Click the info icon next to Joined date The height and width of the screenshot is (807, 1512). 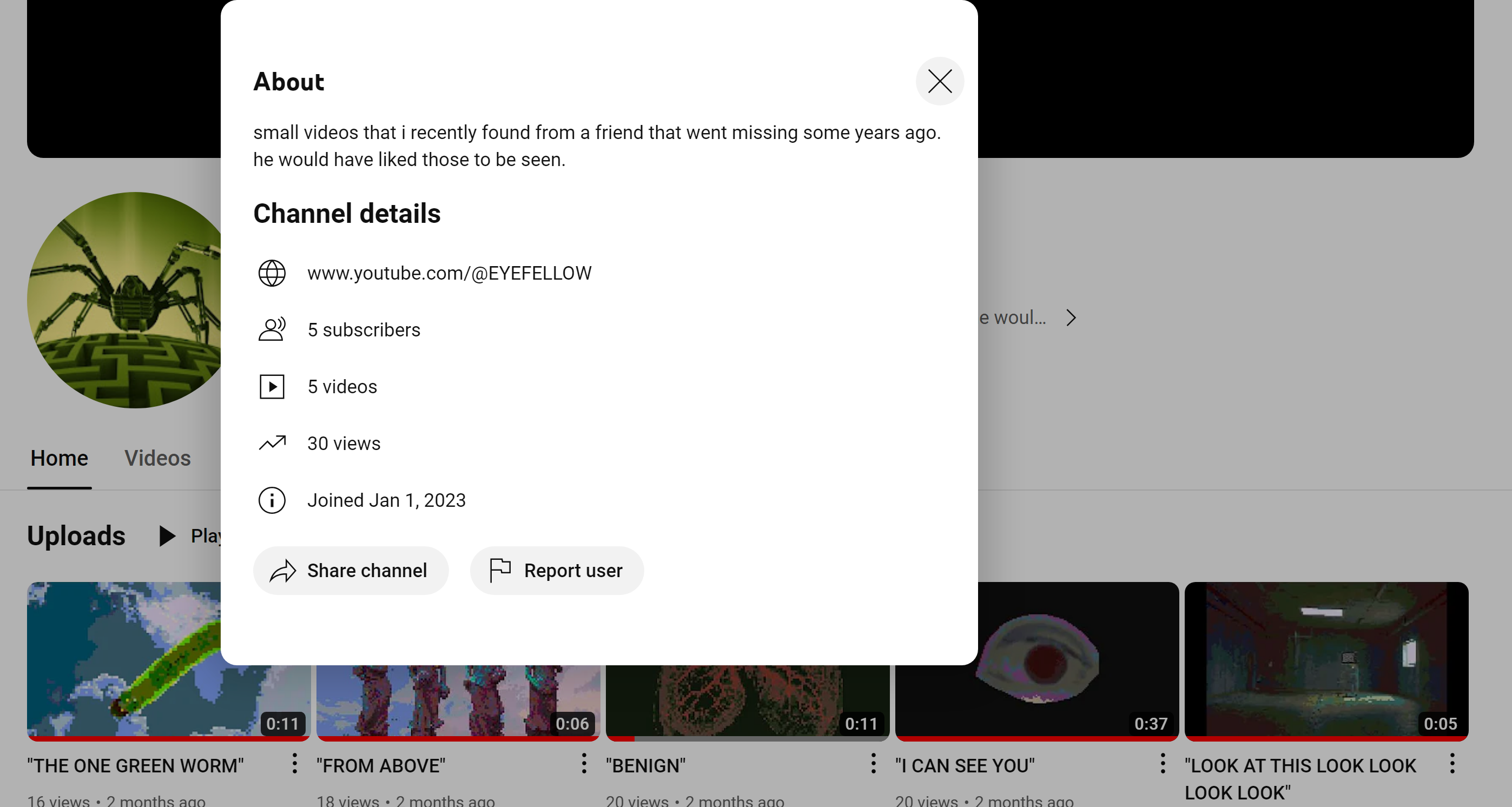[x=272, y=500]
